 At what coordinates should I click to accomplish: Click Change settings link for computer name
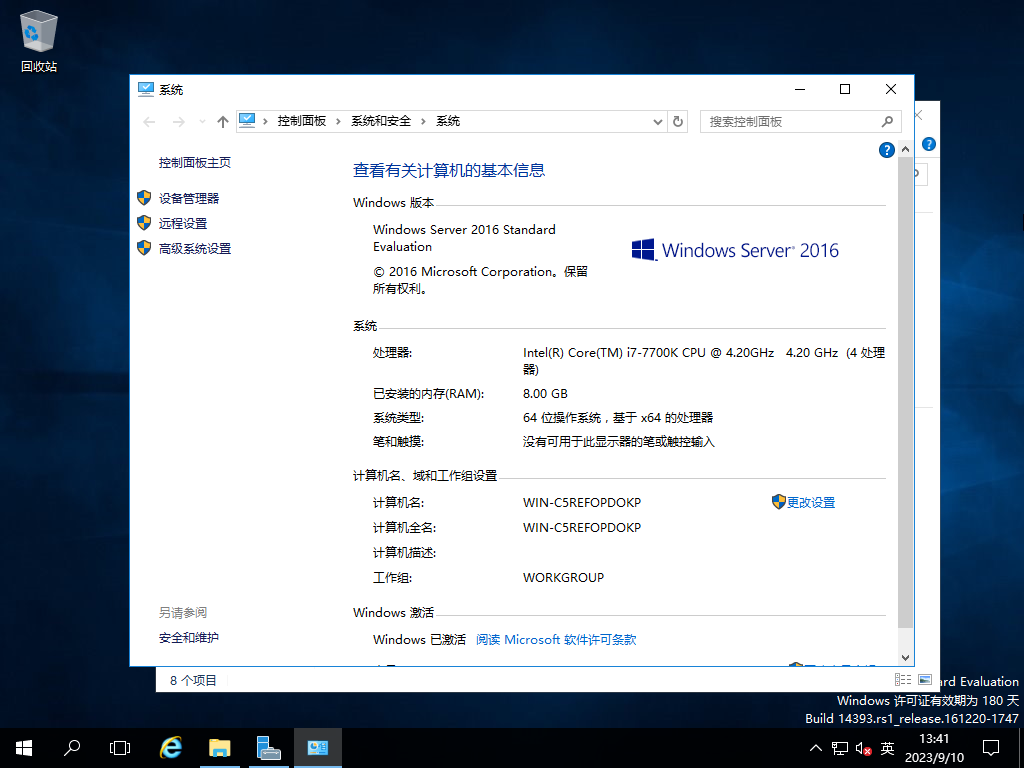click(810, 502)
